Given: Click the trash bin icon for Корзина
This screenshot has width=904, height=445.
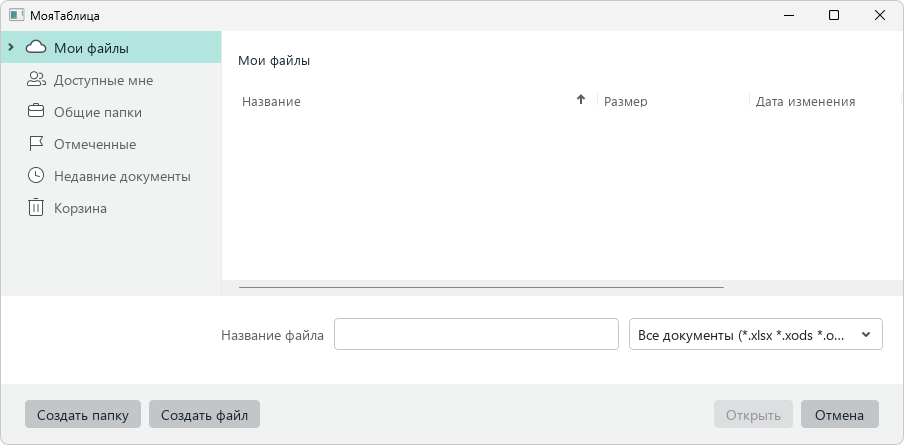Looking at the screenshot, I should pyautogui.click(x=36, y=208).
